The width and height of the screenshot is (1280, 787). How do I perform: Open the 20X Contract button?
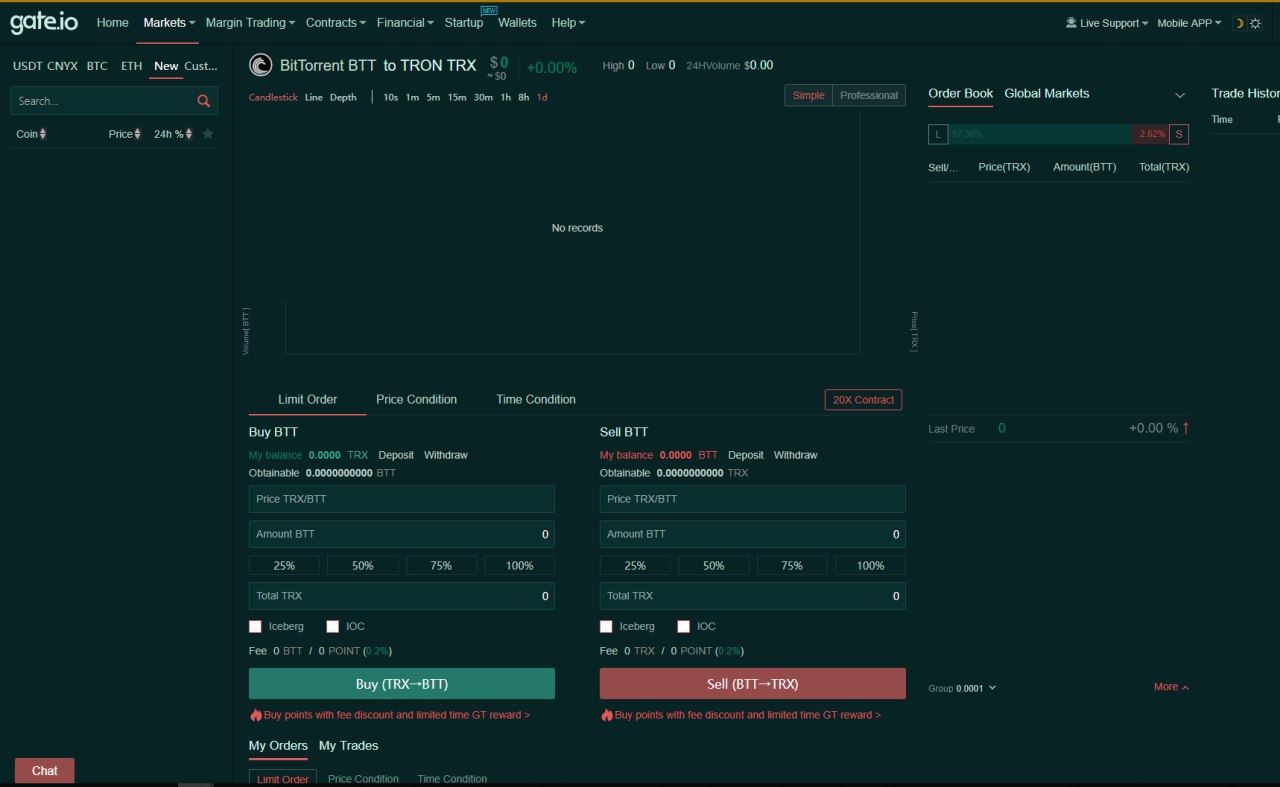pos(864,400)
